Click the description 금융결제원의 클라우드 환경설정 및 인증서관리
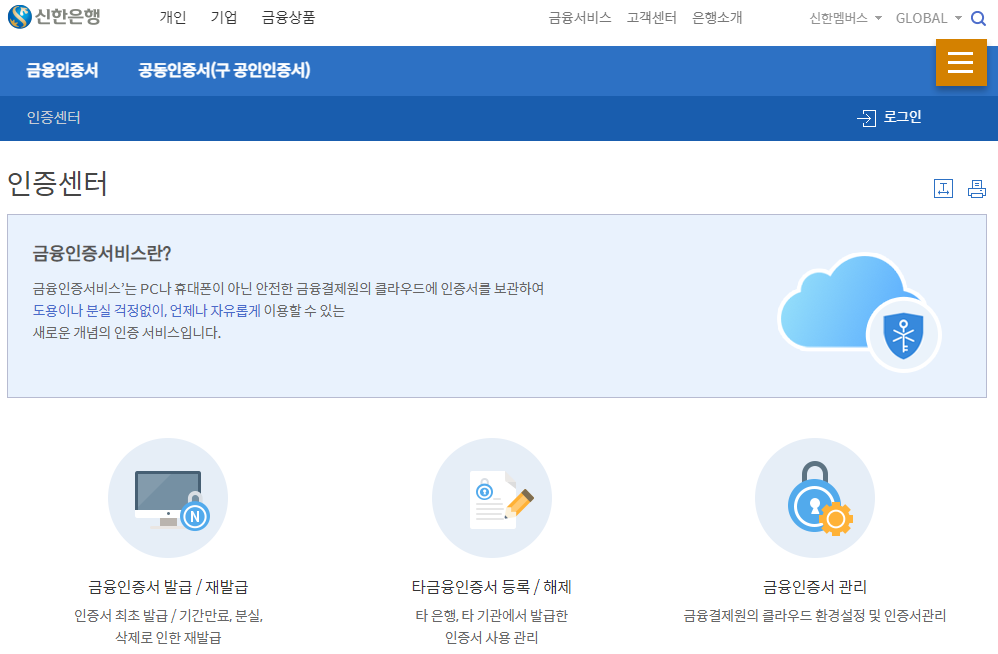 815,616
